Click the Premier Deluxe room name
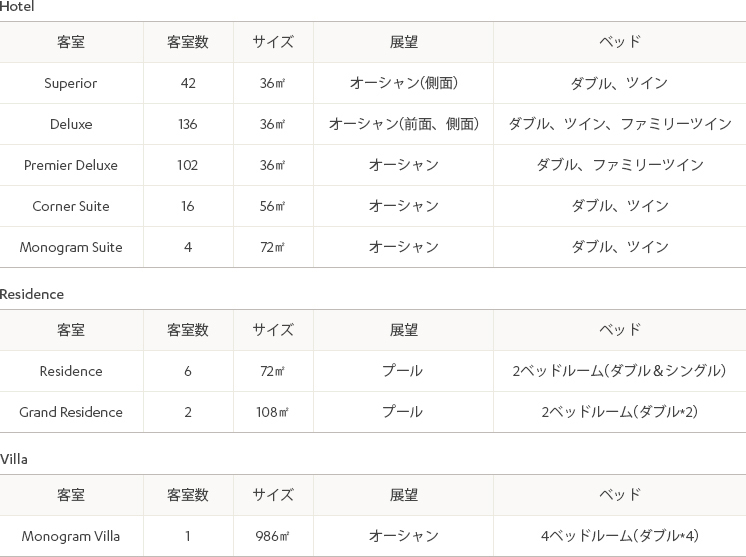 pyautogui.click(x=70, y=165)
